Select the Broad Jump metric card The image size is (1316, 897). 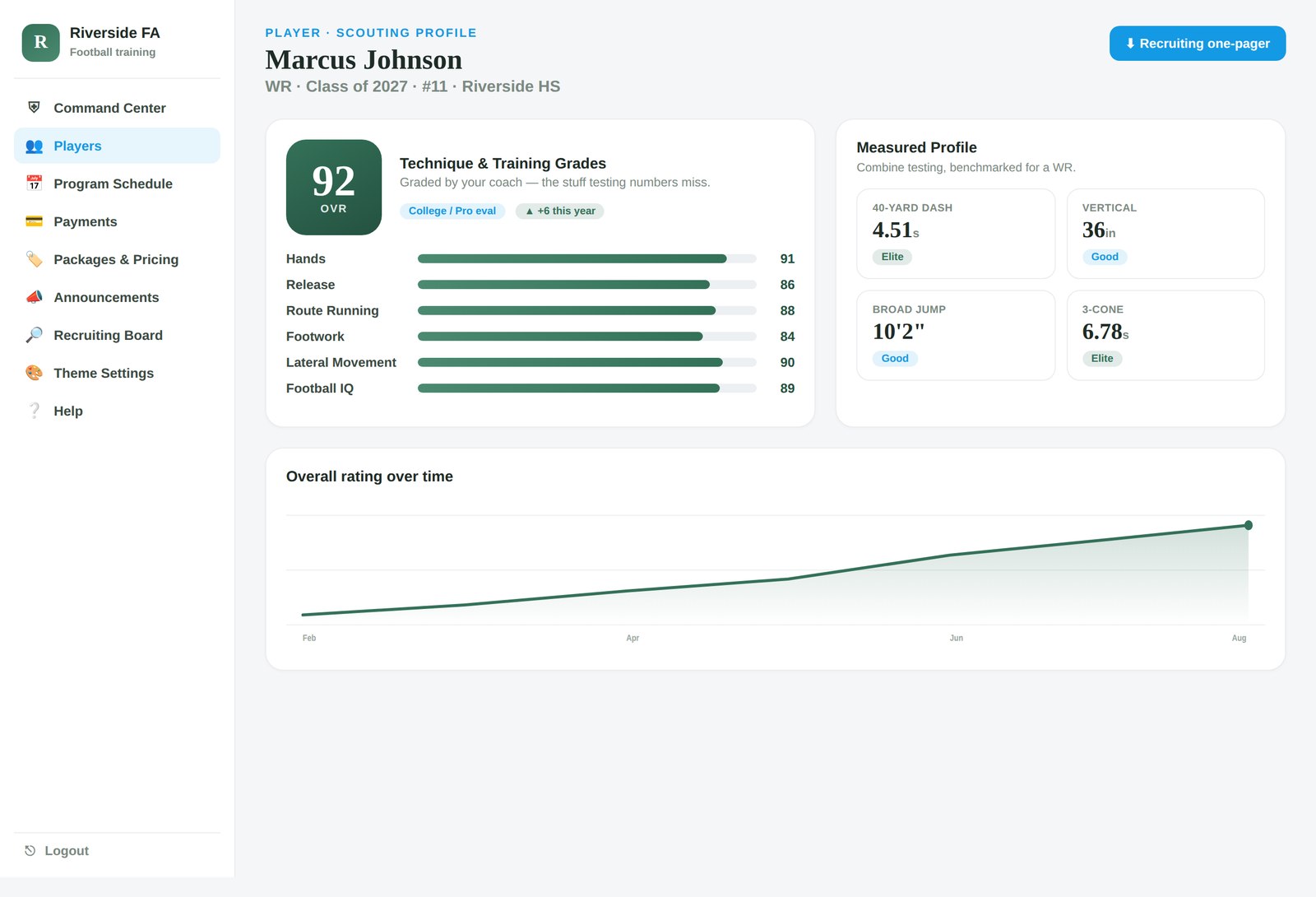pyautogui.click(x=956, y=335)
